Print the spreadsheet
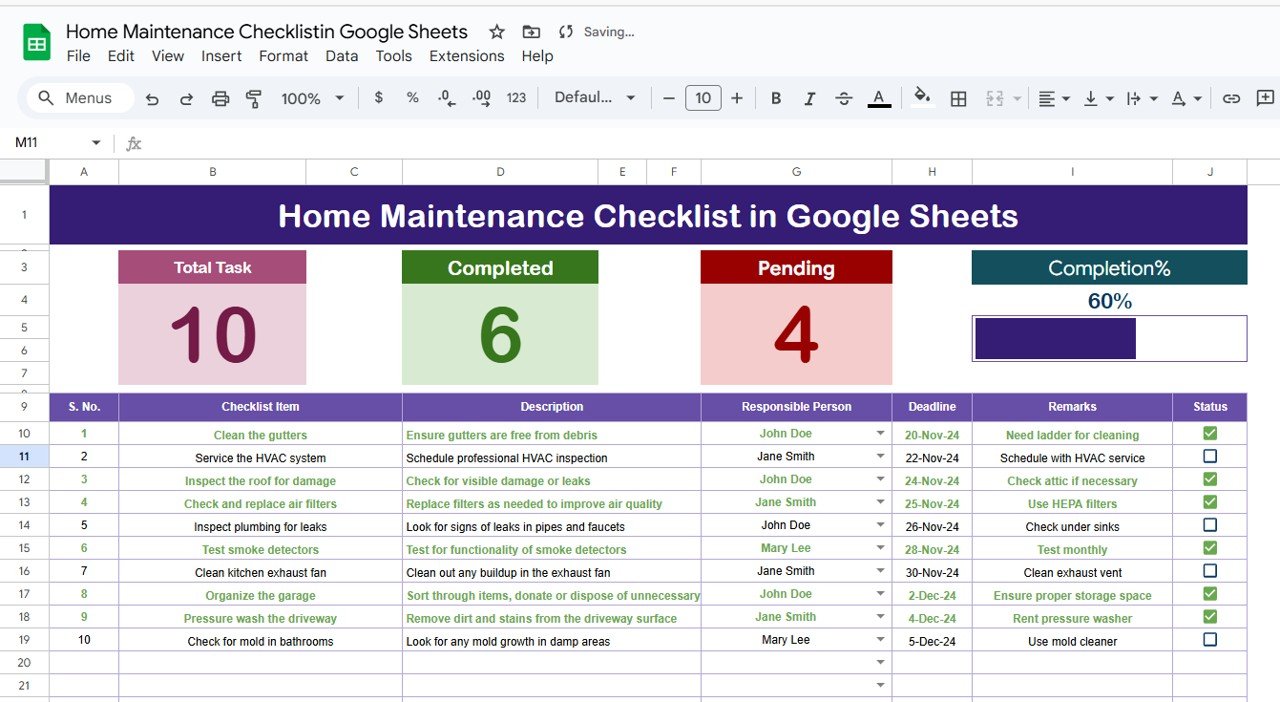This screenshot has width=1280, height=702. coord(220,98)
